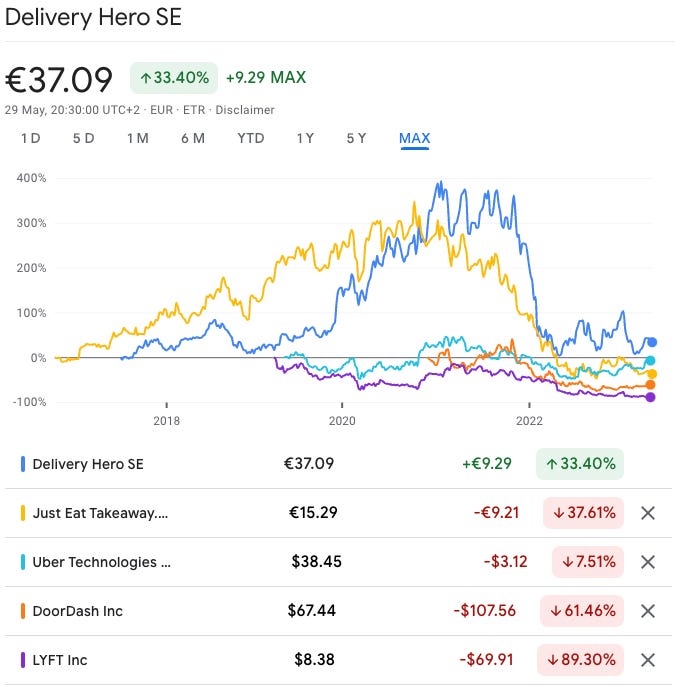675x687 pixels.
Task: Remove Uber Technologies from comparison
Action: [647, 562]
